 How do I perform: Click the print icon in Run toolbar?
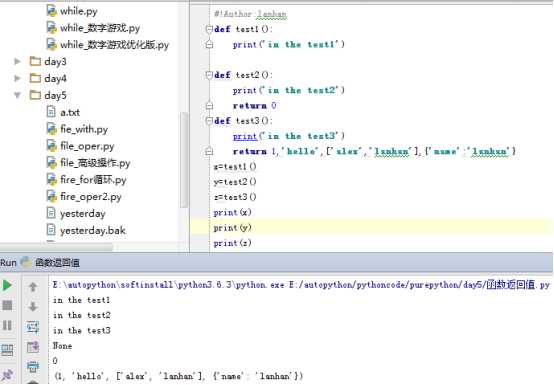pos(33,367)
